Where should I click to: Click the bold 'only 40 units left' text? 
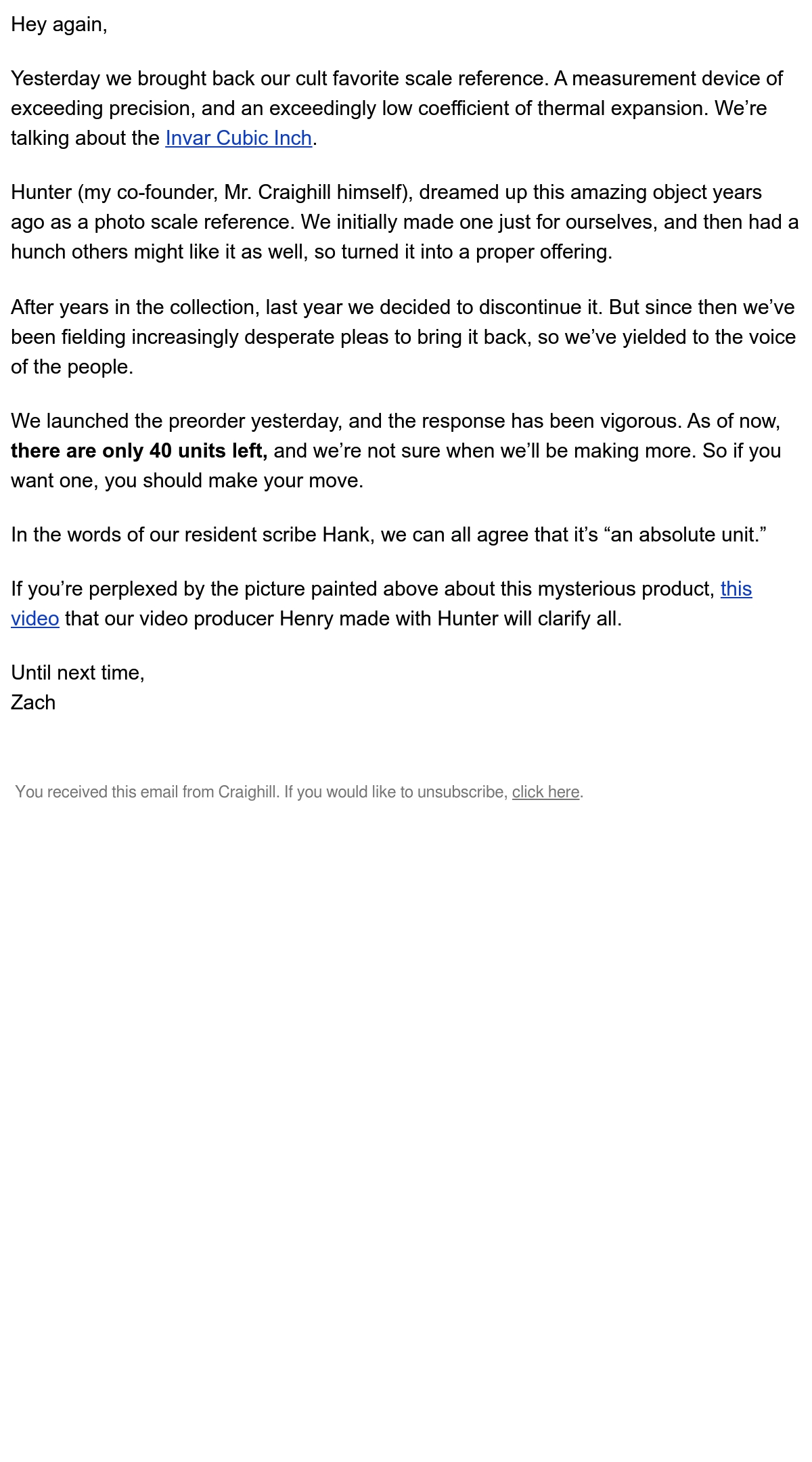185,451
